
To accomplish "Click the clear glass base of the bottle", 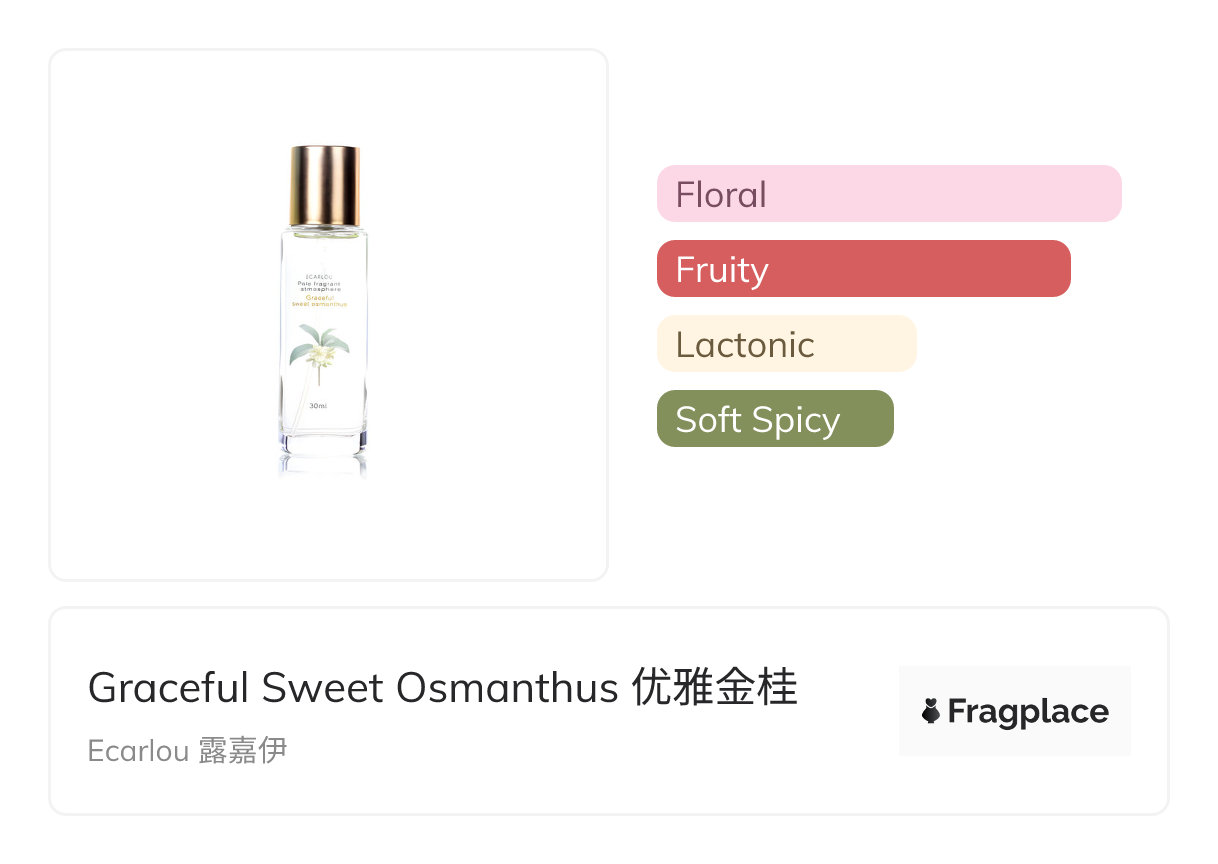I will (322, 443).
